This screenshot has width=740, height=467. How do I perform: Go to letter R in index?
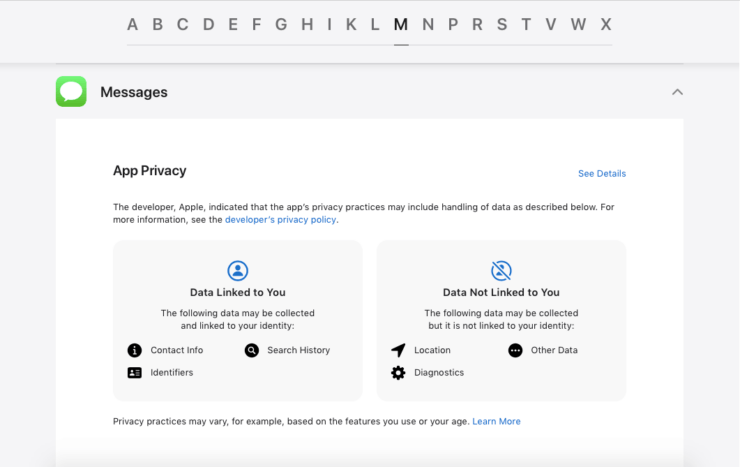coord(478,25)
